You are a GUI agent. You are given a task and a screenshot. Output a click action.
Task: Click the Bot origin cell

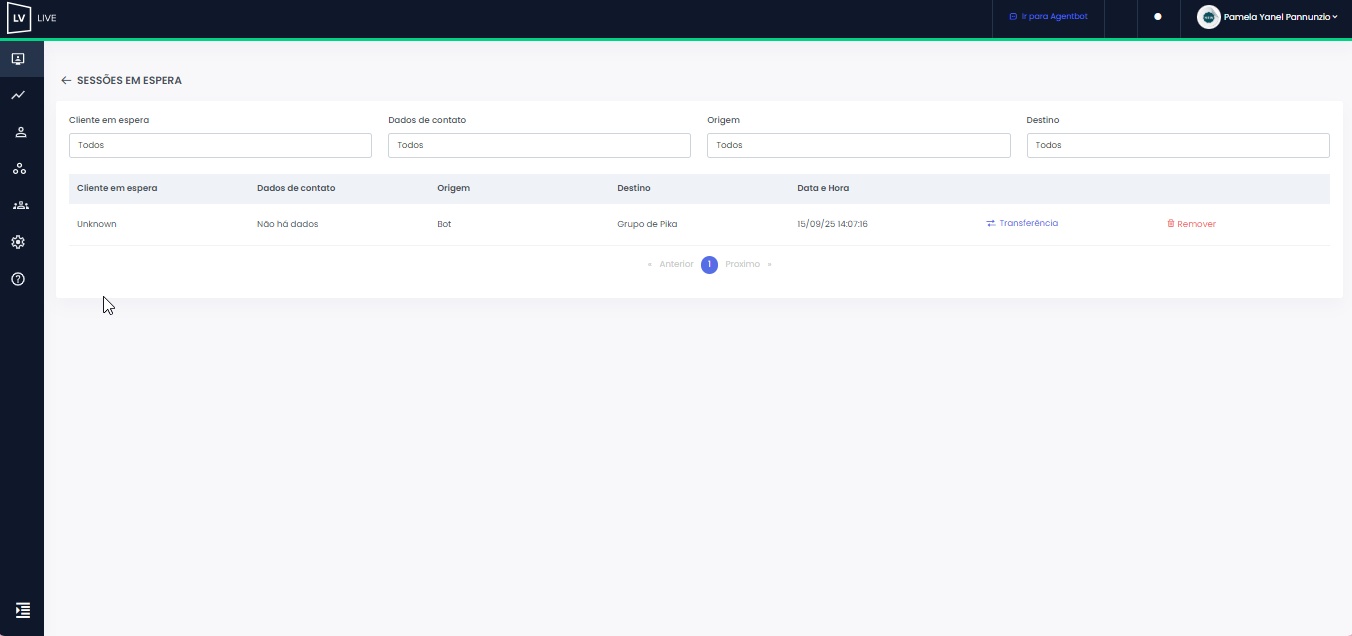click(444, 224)
